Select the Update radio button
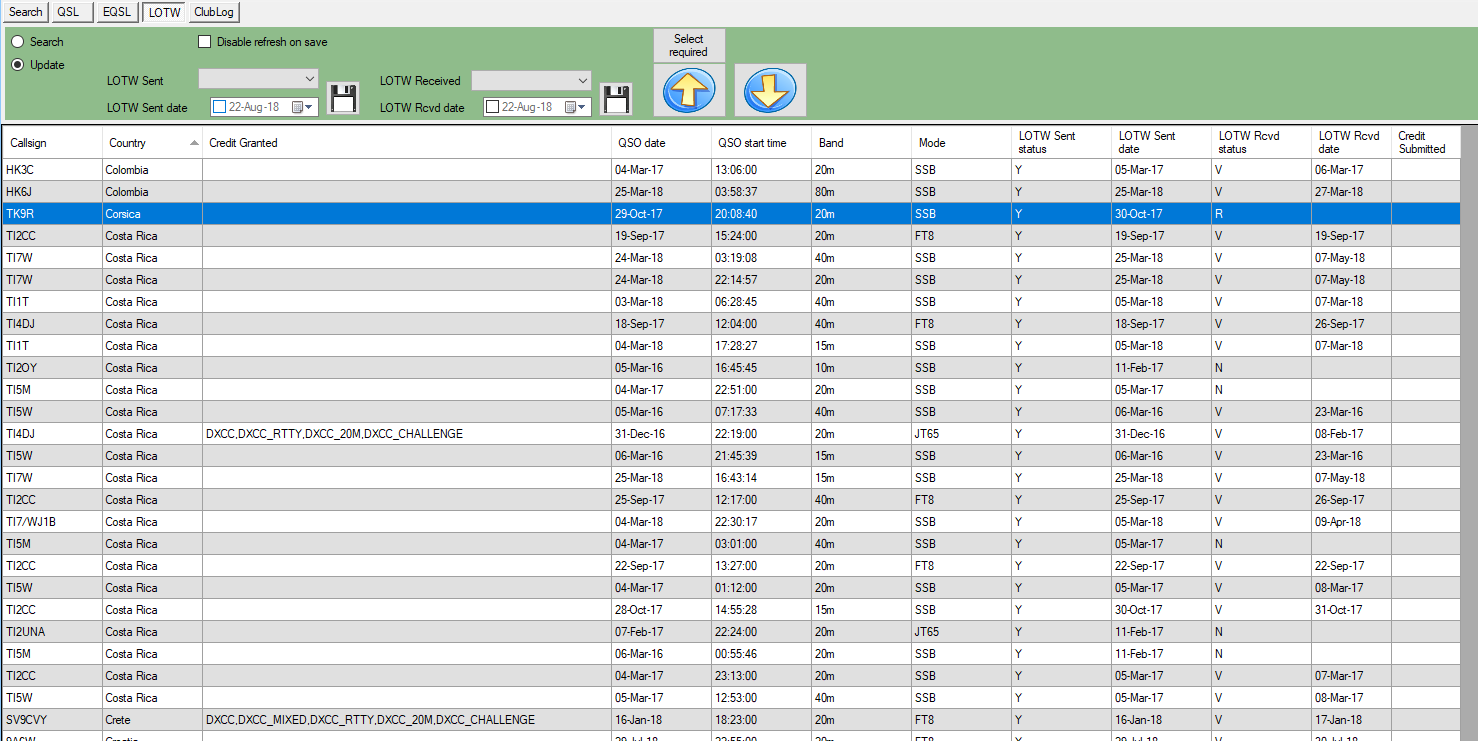Screen dimensions: 1478x741 [17, 65]
